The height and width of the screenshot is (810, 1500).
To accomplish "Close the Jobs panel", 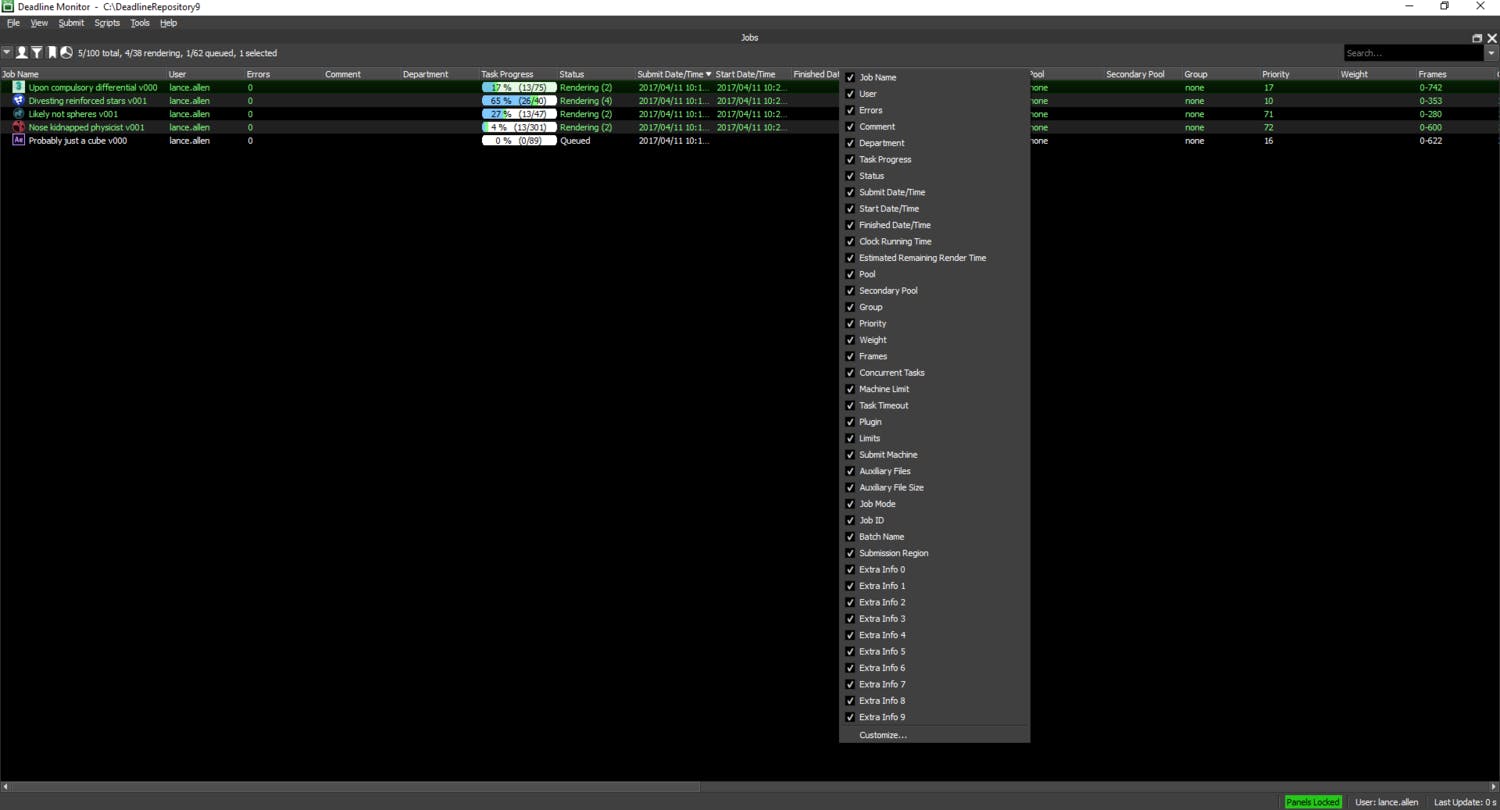I will click(x=1492, y=38).
